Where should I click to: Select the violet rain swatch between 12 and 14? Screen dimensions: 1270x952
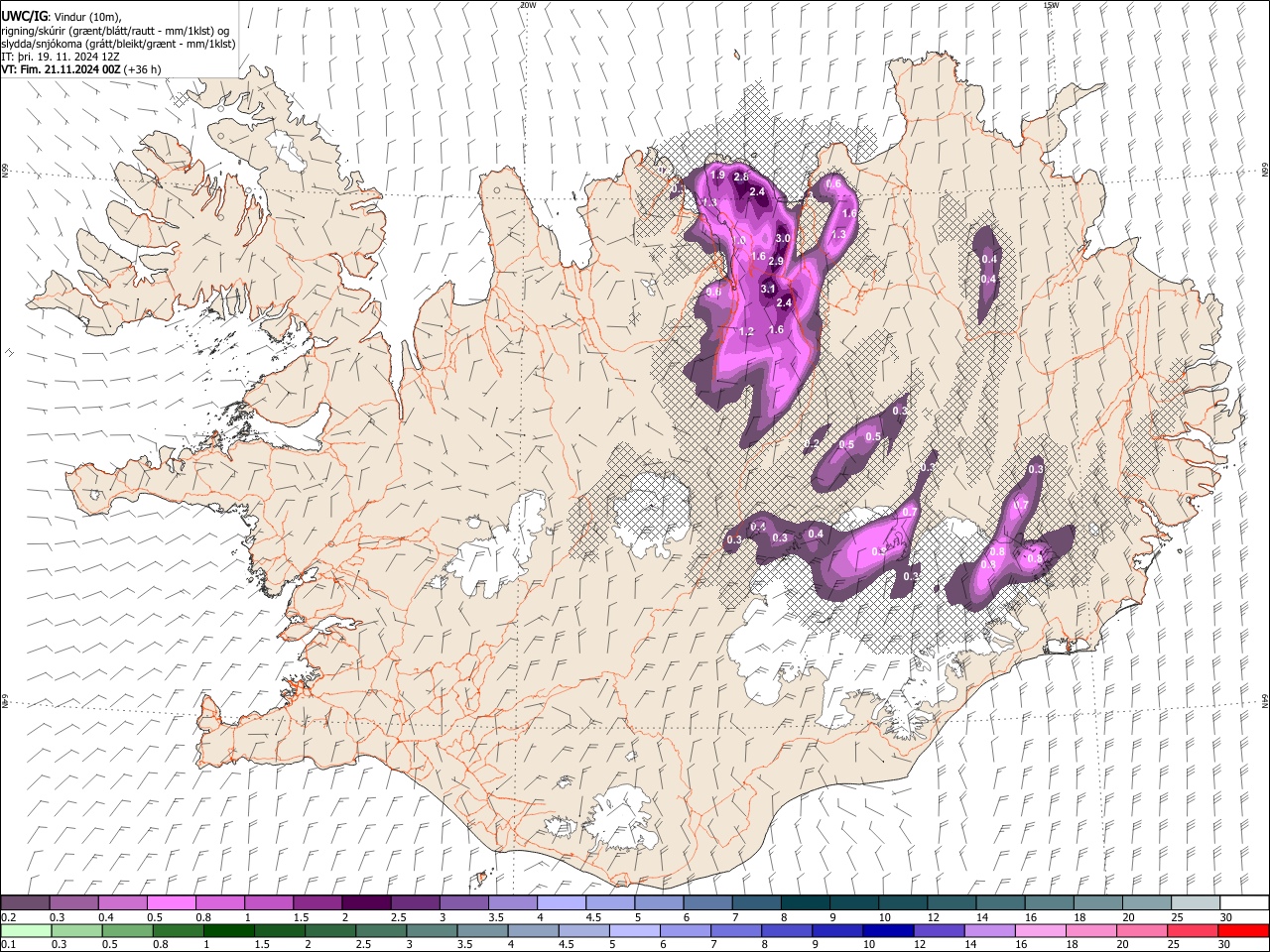(939, 930)
